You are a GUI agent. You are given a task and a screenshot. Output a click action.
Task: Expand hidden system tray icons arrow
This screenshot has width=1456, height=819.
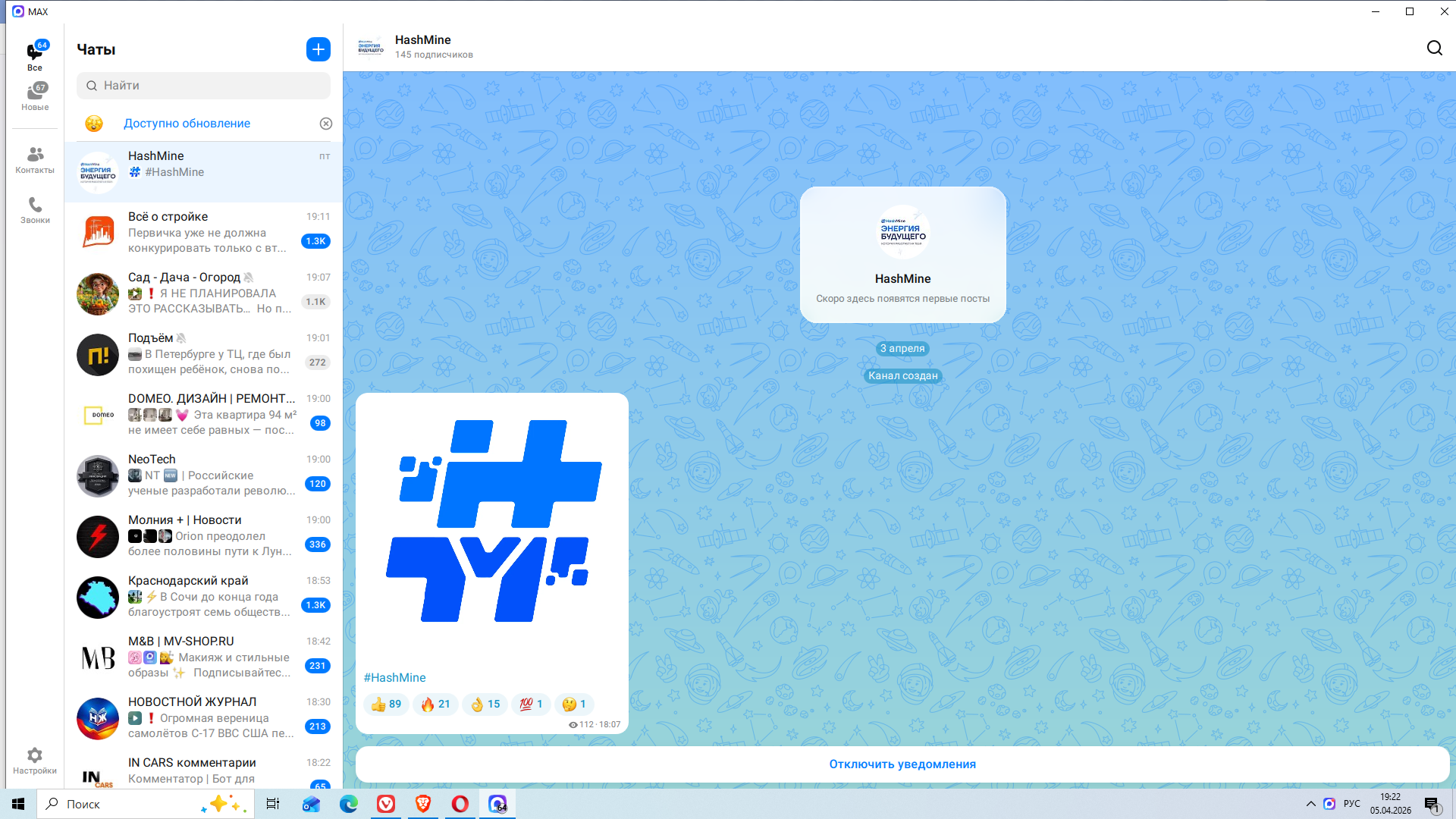coord(1310,804)
